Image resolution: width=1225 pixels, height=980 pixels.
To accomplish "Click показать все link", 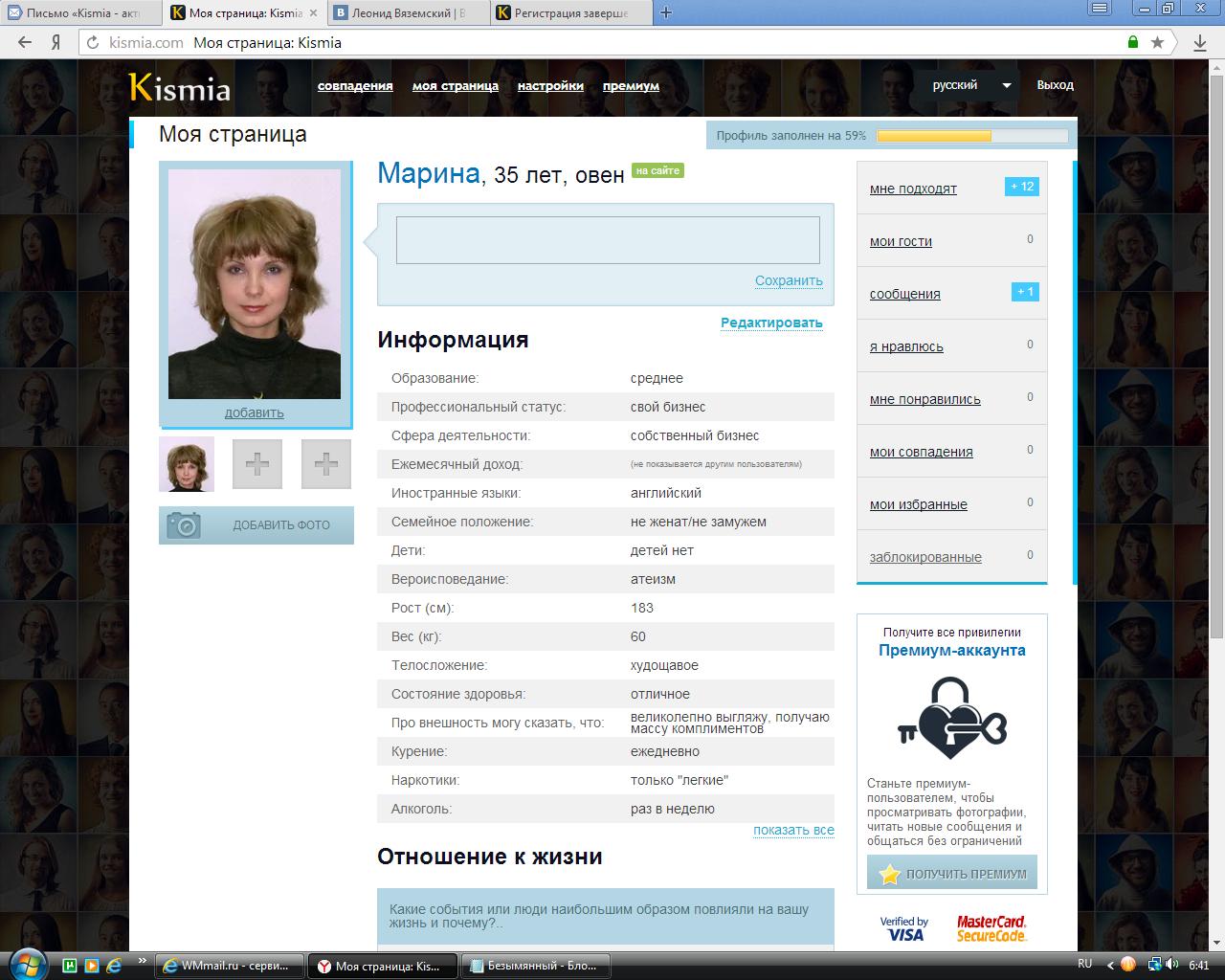I will pyautogui.click(x=793, y=831).
